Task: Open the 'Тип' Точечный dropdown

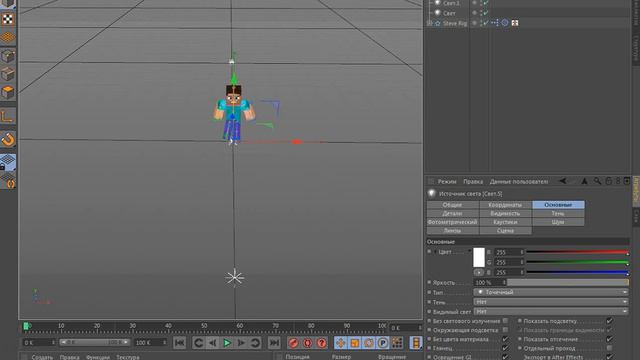Action: (551, 292)
